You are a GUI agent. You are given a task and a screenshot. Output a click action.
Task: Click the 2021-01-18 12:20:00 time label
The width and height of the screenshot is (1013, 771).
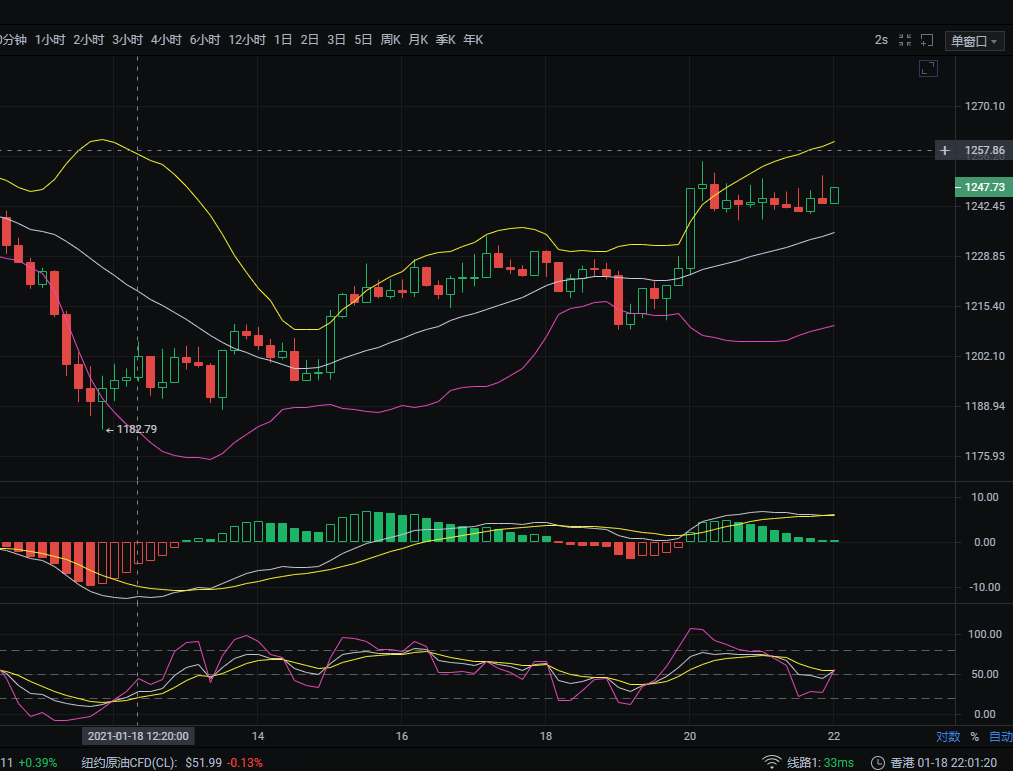point(138,736)
